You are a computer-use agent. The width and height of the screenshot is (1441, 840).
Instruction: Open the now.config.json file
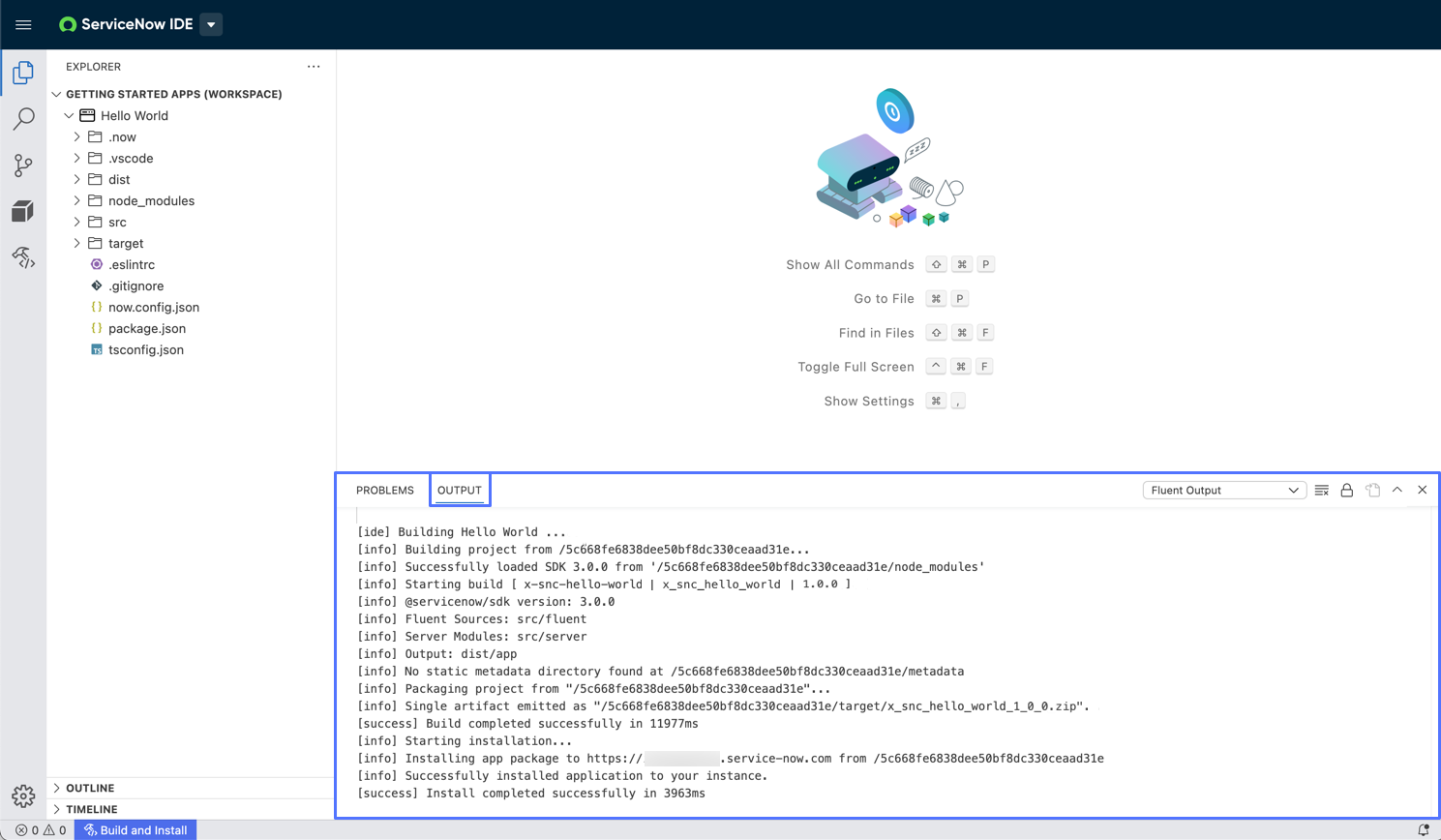[154, 307]
